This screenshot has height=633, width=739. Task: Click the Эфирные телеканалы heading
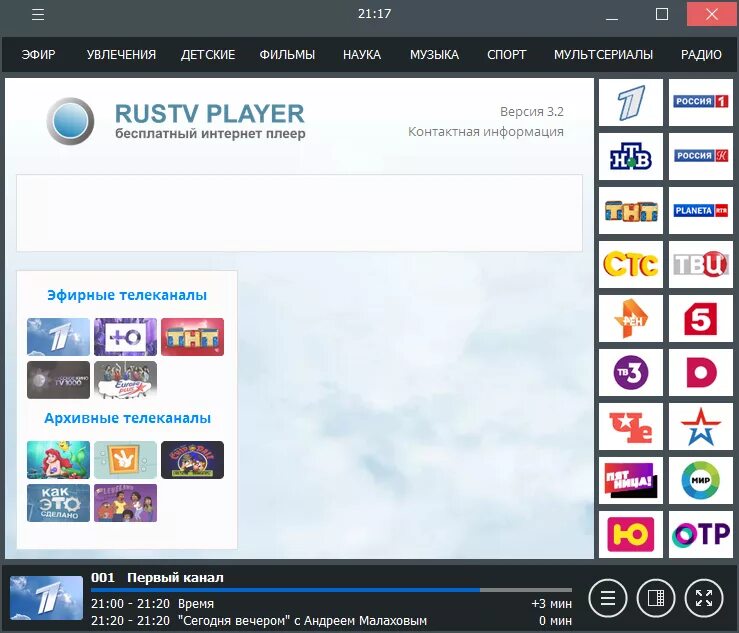click(127, 295)
